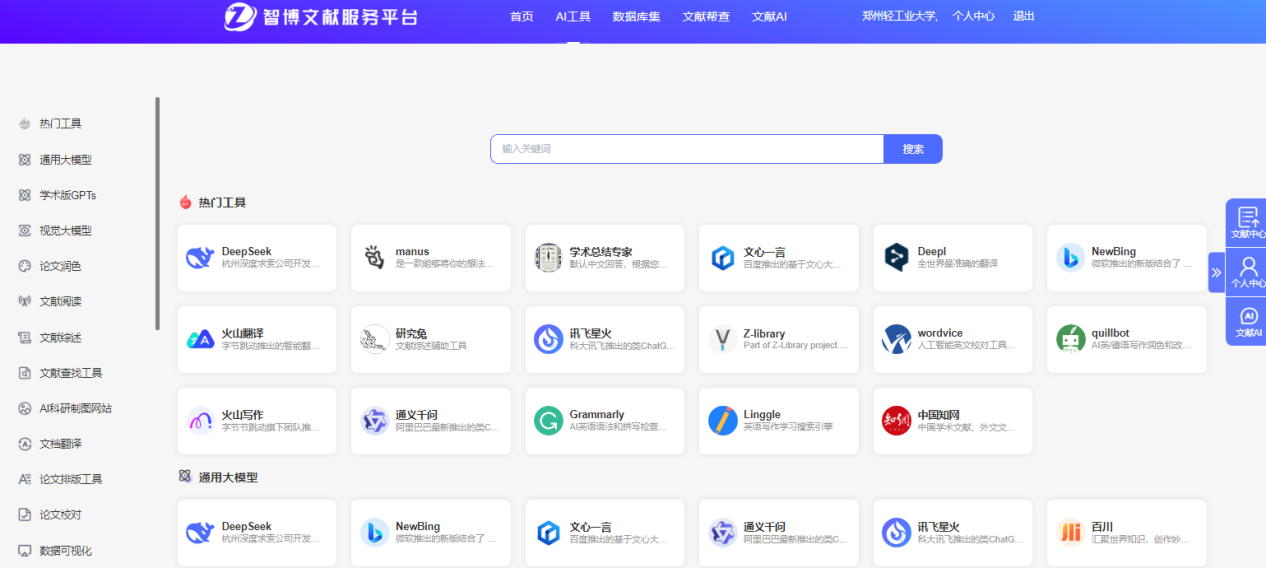Click the wordvice logo icon

pyautogui.click(x=896, y=339)
